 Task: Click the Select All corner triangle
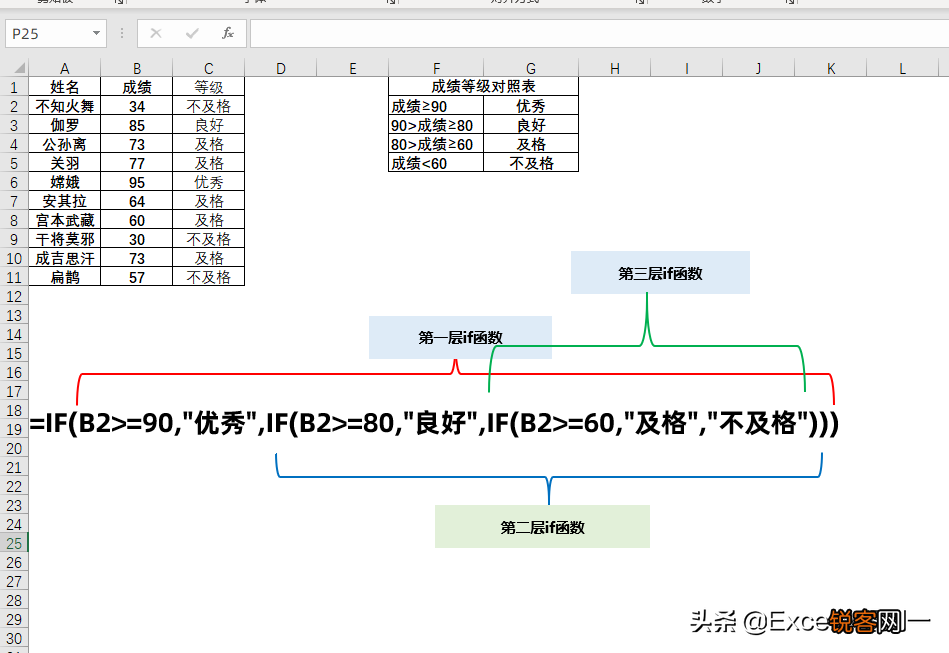[19, 68]
